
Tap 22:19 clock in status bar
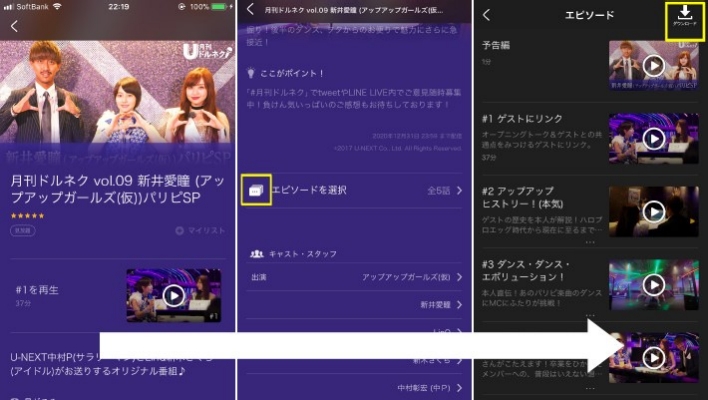[118, 6]
